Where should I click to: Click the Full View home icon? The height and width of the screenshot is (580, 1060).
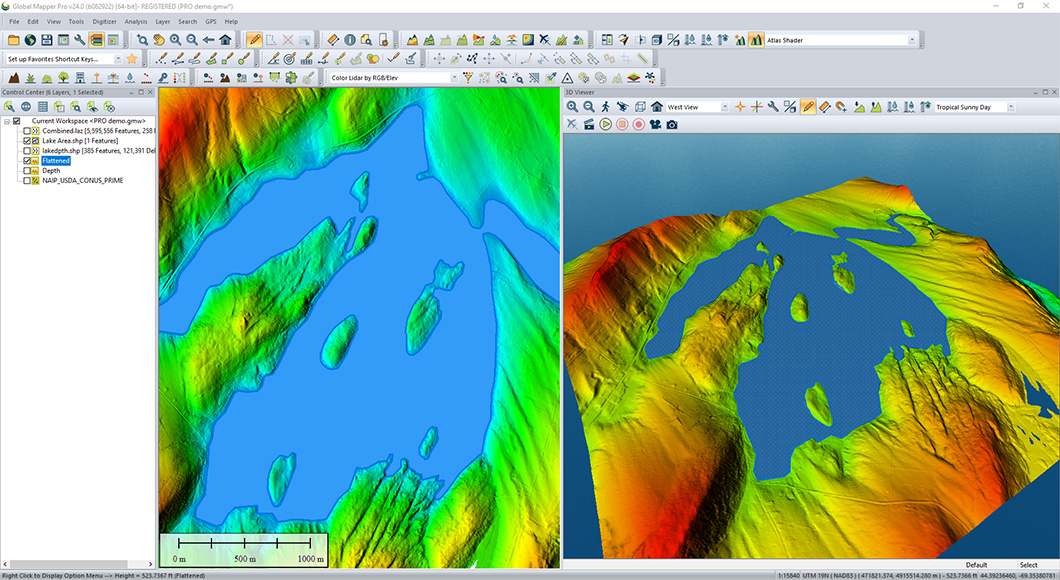pos(226,40)
